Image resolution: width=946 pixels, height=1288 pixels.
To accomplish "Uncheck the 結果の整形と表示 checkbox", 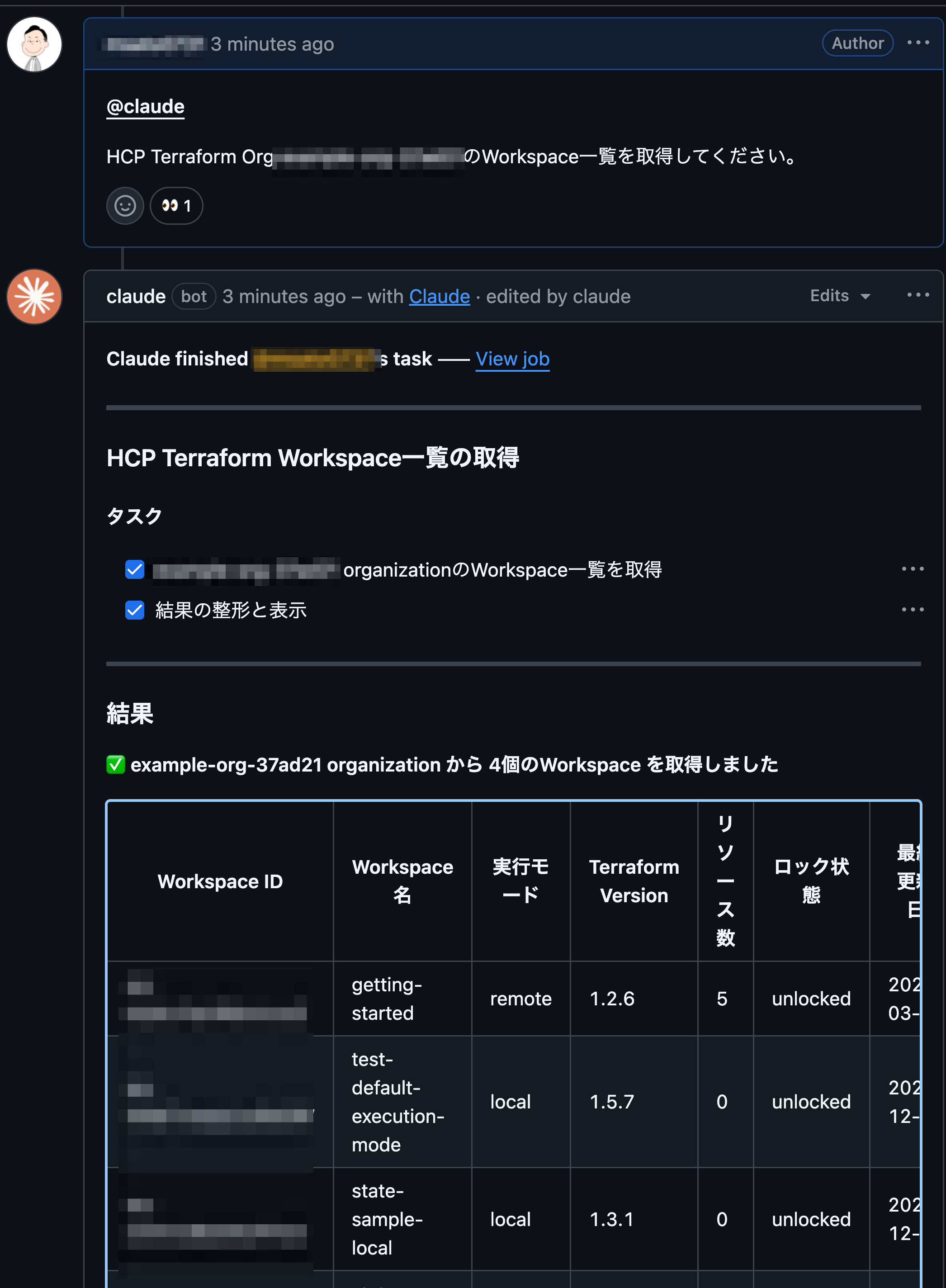I will [x=135, y=611].
